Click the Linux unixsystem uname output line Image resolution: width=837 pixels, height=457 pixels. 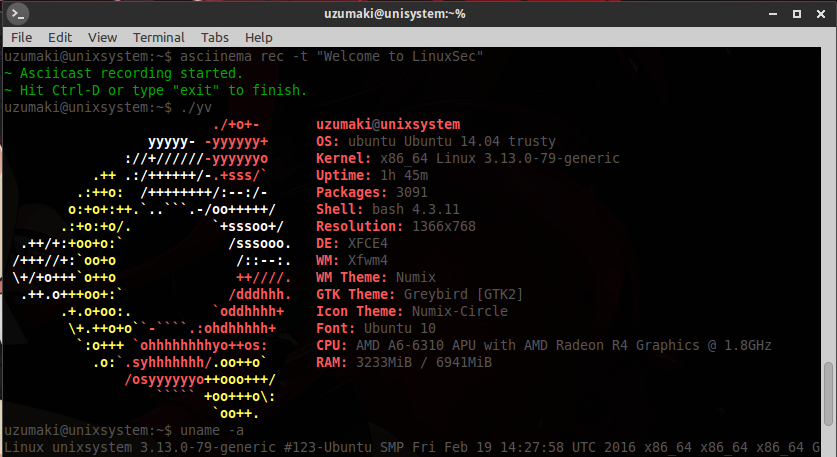pyautogui.click(x=412, y=447)
